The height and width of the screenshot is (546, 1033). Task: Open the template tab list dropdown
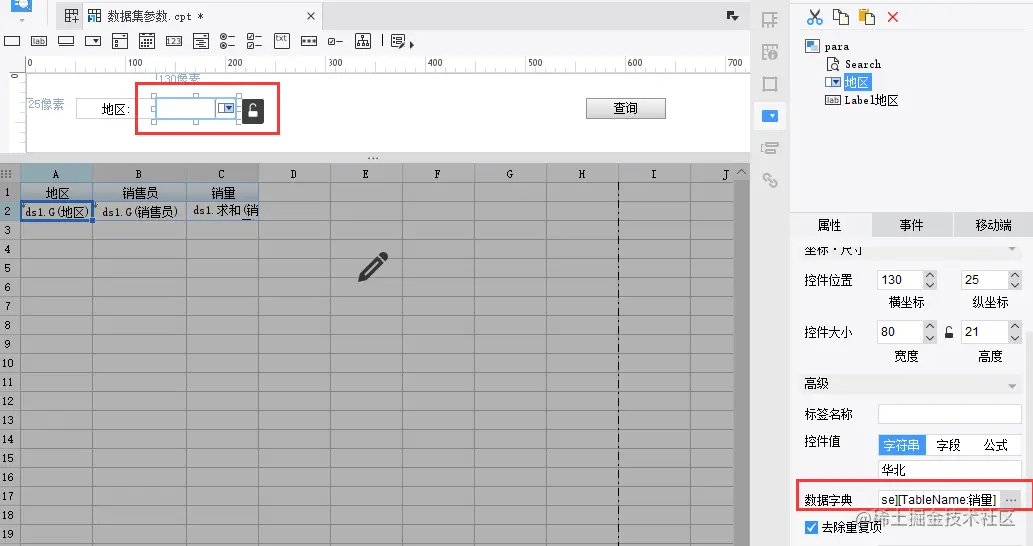click(x=732, y=16)
